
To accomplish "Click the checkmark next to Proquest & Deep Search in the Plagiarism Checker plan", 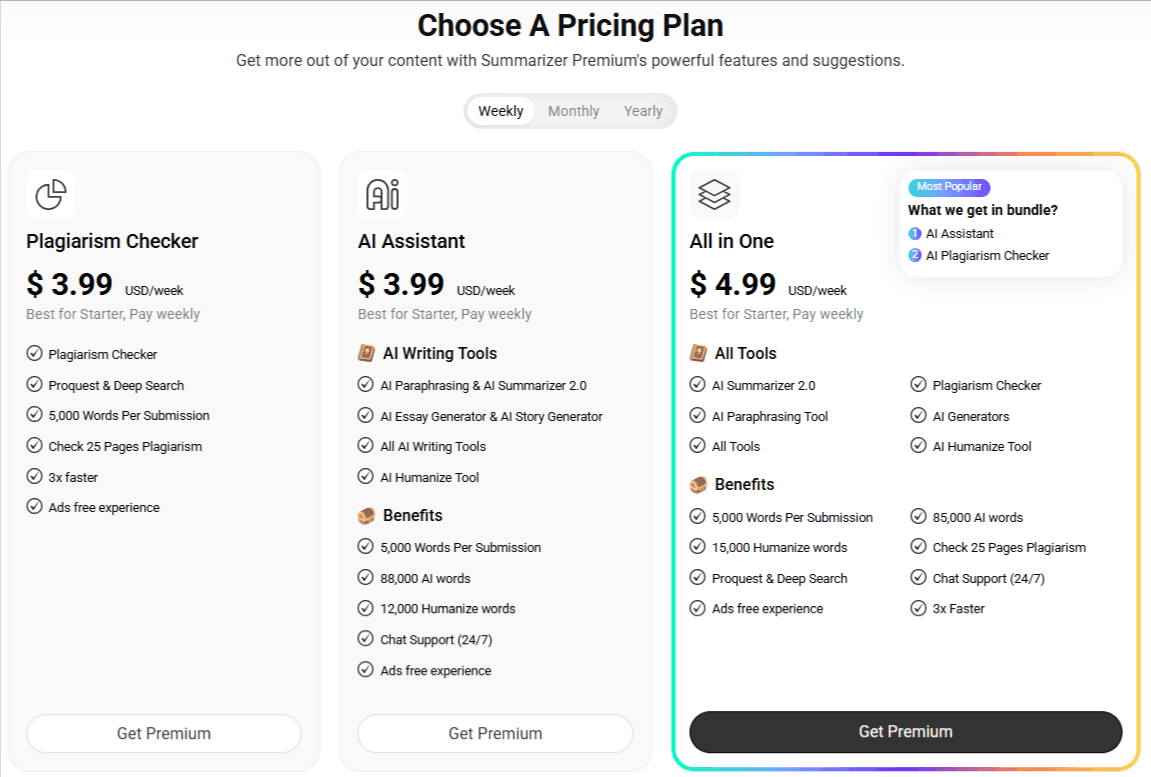I will [35, 384].
